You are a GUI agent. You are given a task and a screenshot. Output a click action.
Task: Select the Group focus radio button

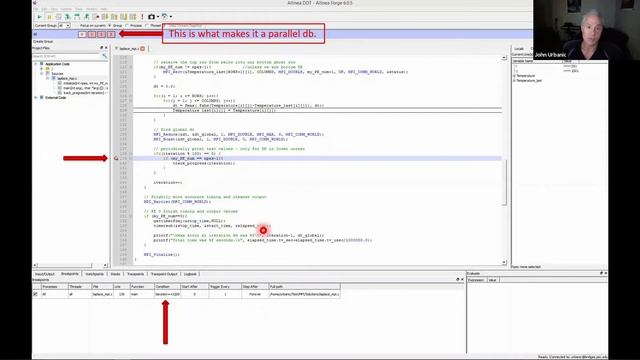click(x=110, y=26)
